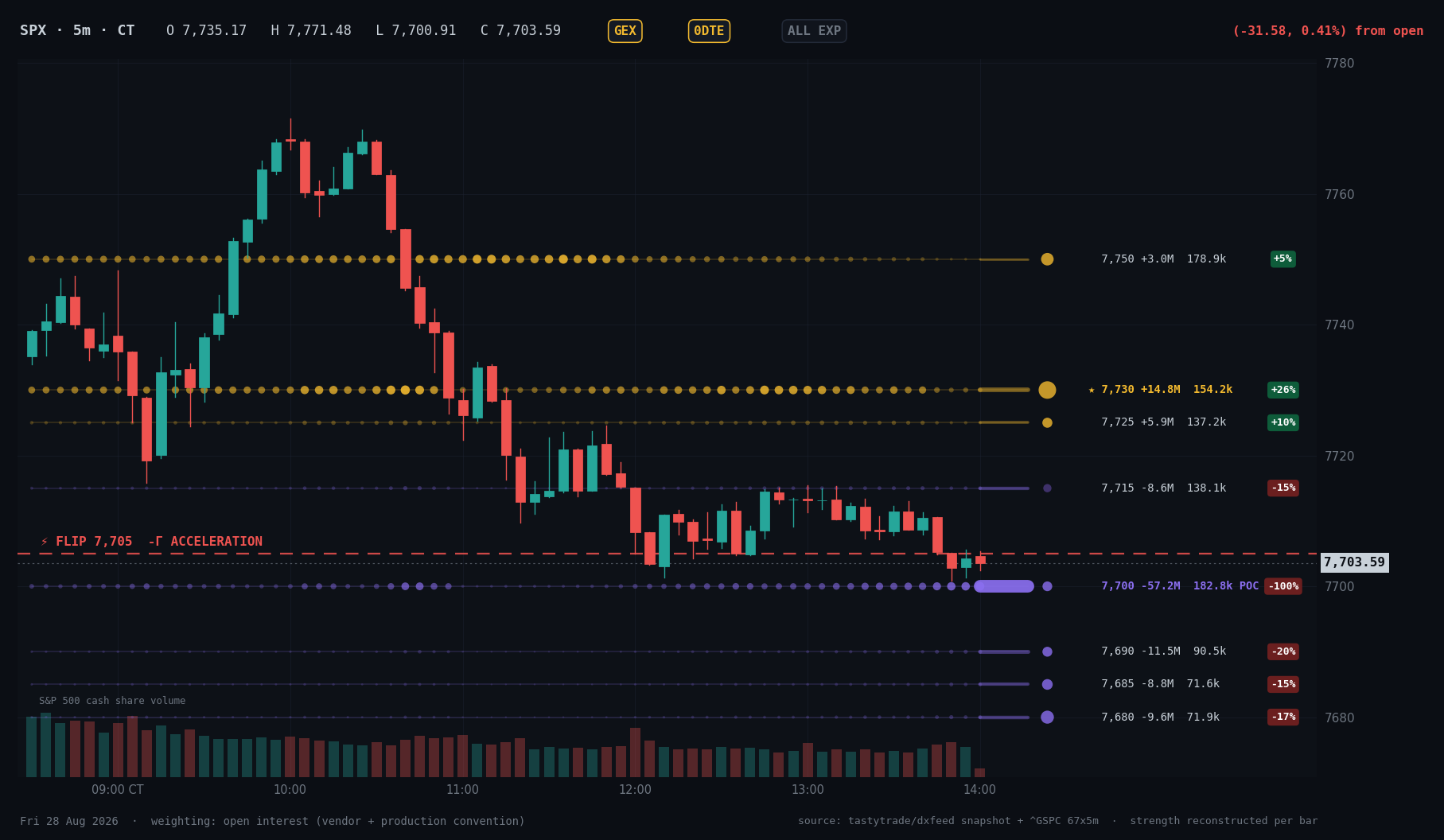Viewport: 1444px width, 840px height.
Task: Click the SPX 5m CT symbol label
Action: click(x=77, y=31)
